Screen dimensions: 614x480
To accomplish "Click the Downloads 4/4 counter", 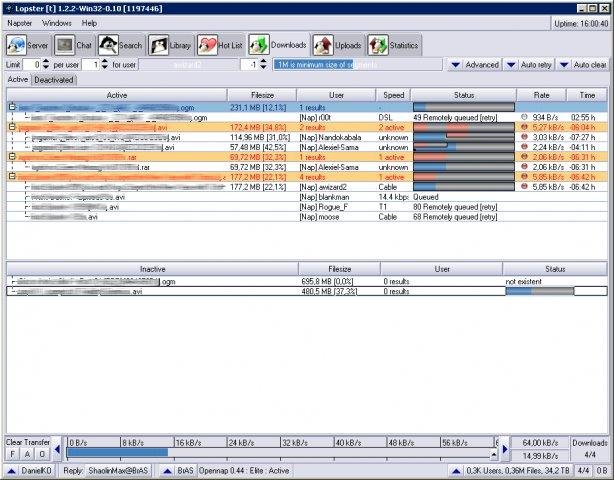I will coord(590,449).
